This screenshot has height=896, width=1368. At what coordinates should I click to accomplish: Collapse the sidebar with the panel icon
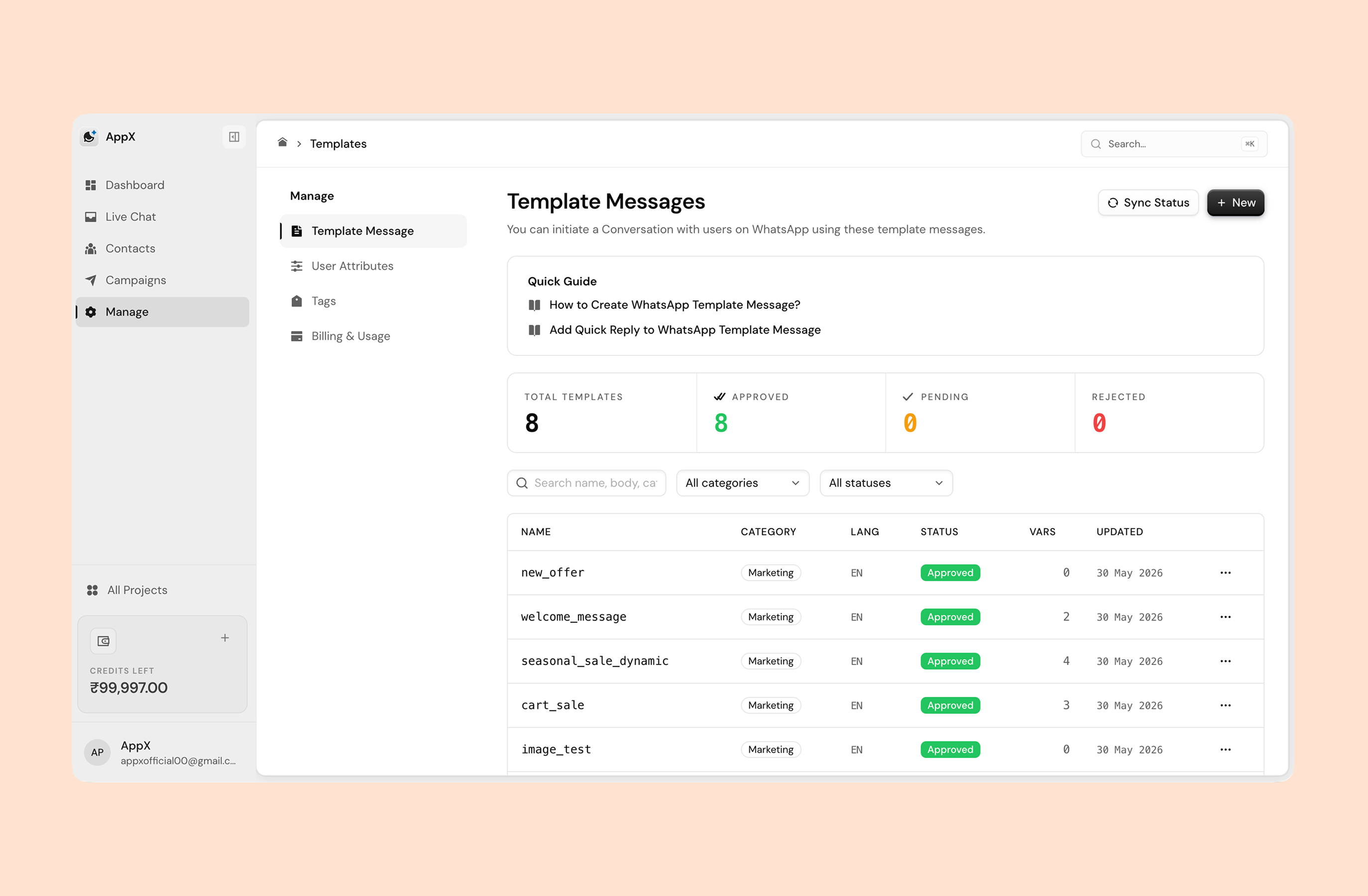(234, 137)
